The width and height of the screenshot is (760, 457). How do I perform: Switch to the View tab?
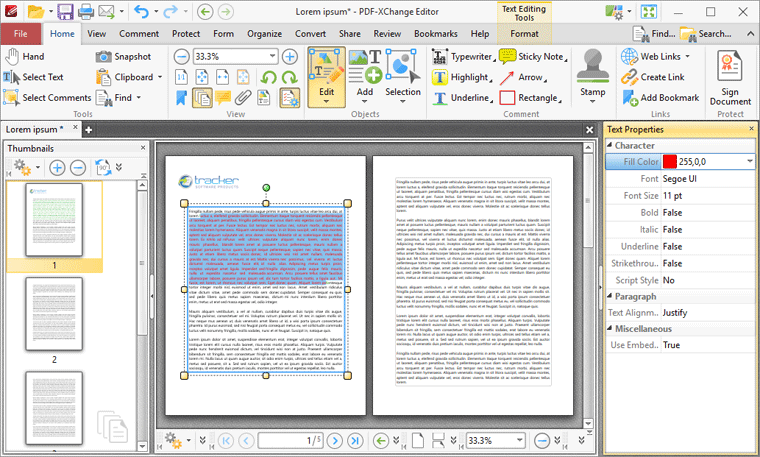tap(96, 34)
